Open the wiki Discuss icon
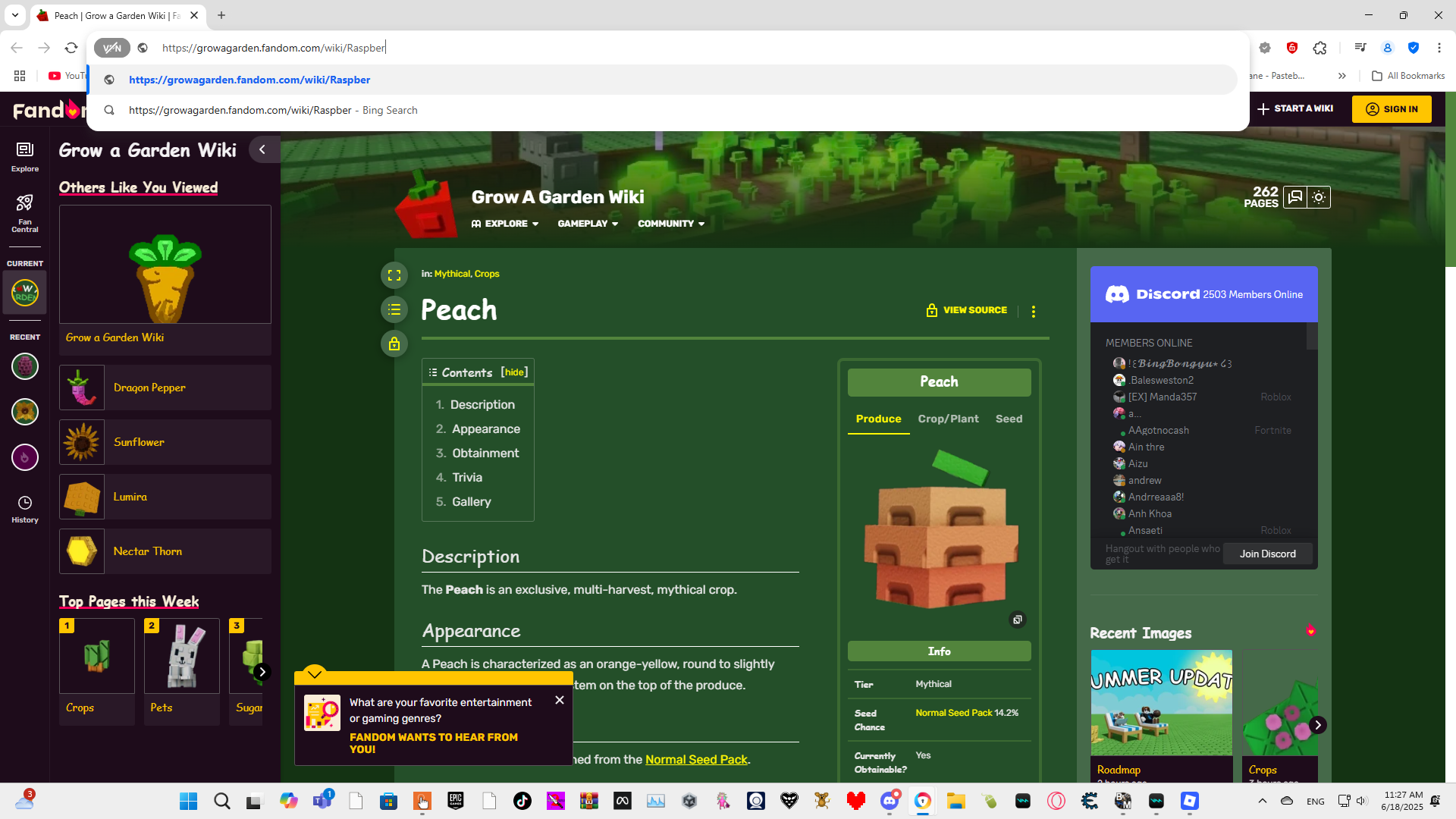 pos(1295,197)
